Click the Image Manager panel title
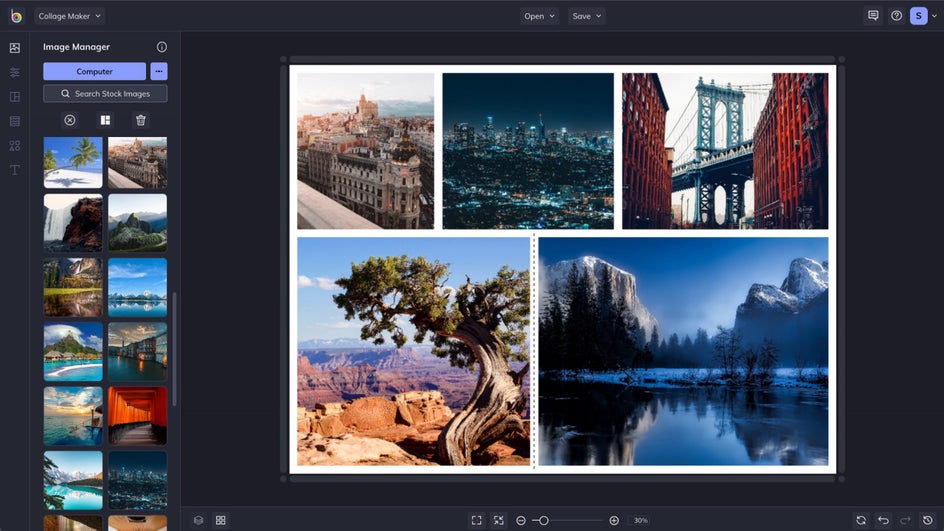944x531 pixels. click(x=76, y=47)
